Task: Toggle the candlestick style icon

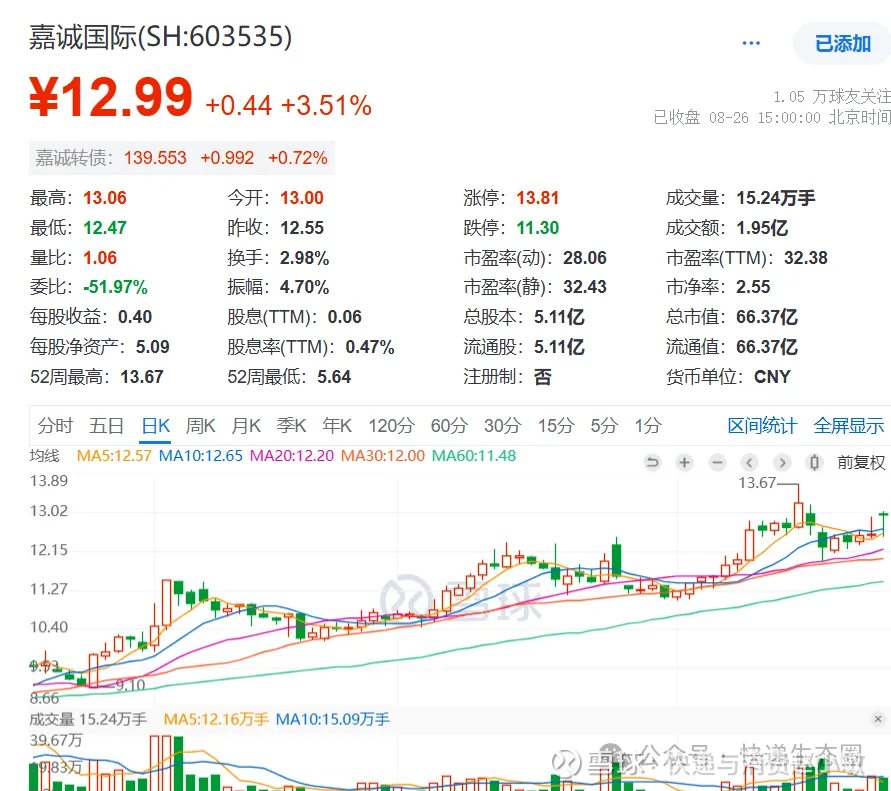Action: click(814, 463)
